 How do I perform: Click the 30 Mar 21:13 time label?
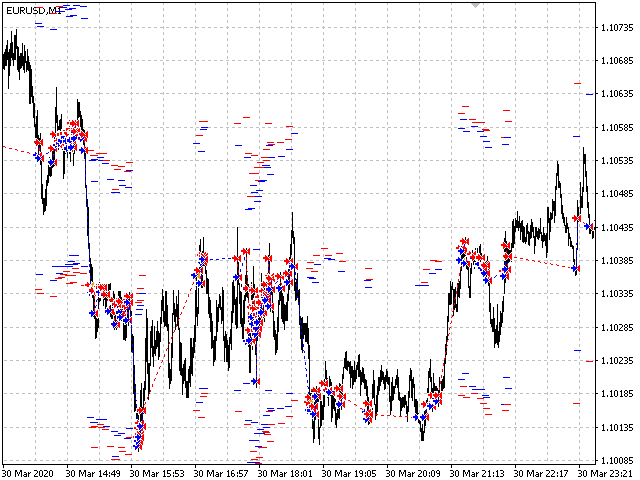(x=477, y=473)
